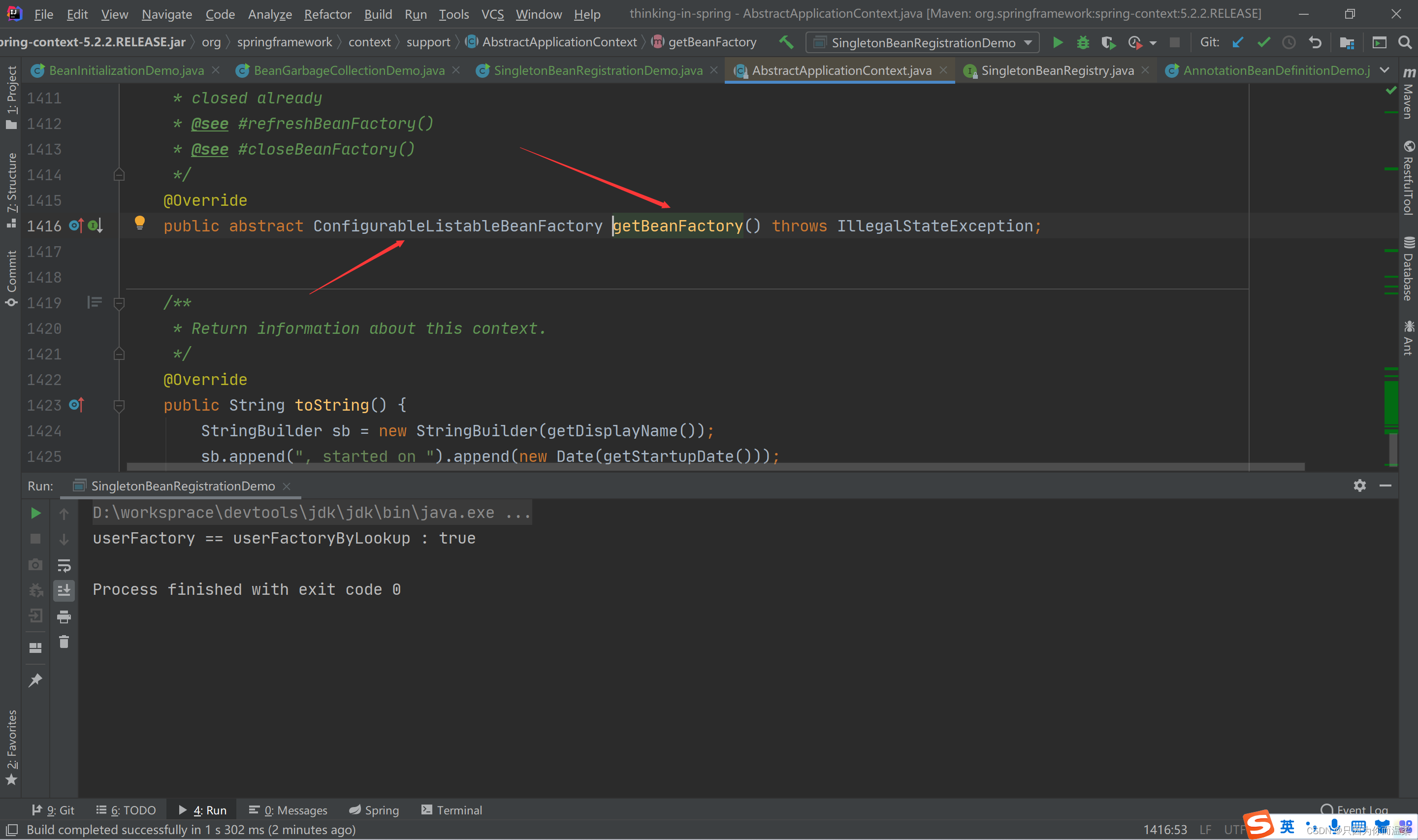Print console output with printer icon
This screenshot has width=1418, height=840.
tap(64, 616)
